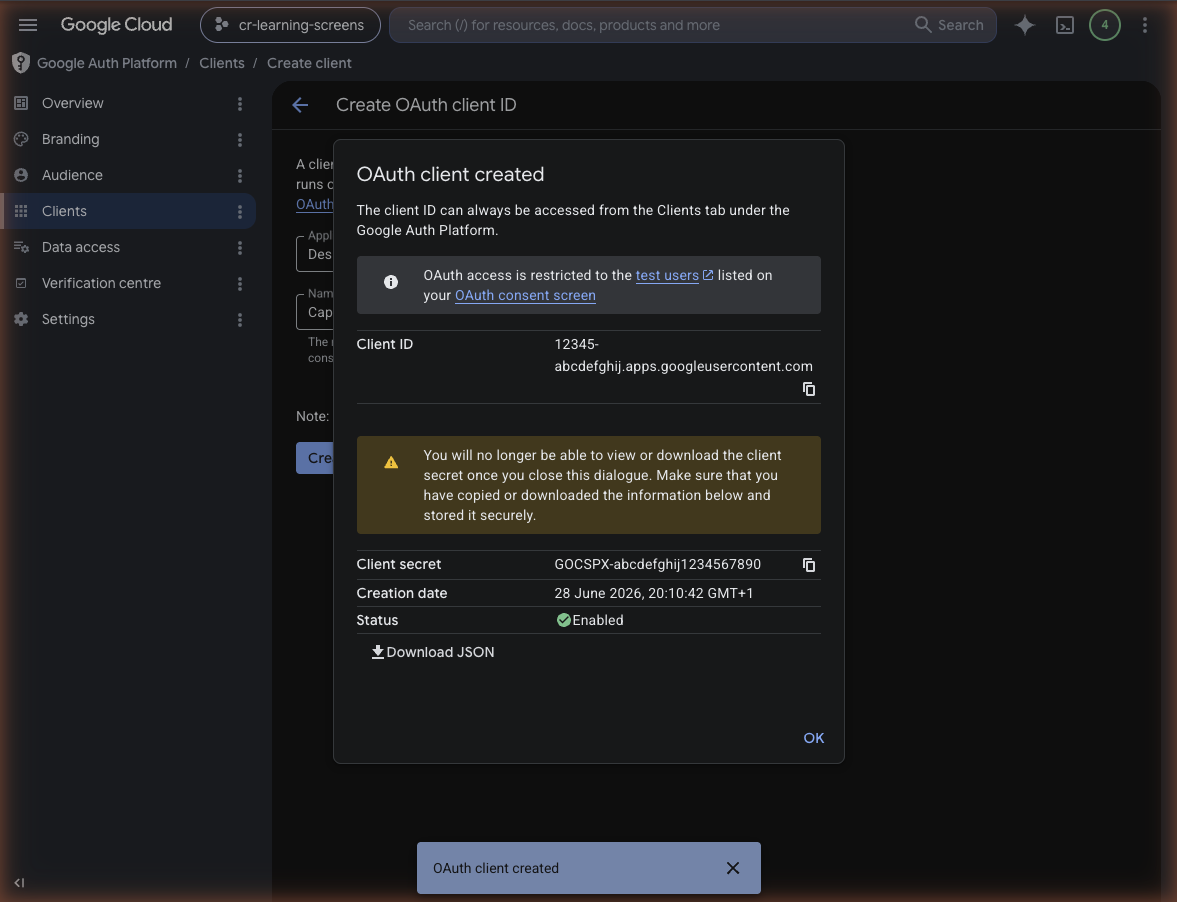This screenshot has height=902, width=1177.
Task: Open the three-dot menu beside Clients
Action: [240, 212]
